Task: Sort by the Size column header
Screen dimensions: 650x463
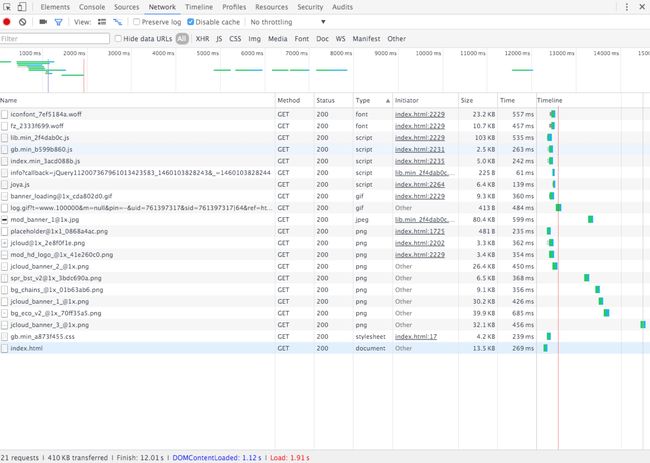Action: tap(478, 100)
